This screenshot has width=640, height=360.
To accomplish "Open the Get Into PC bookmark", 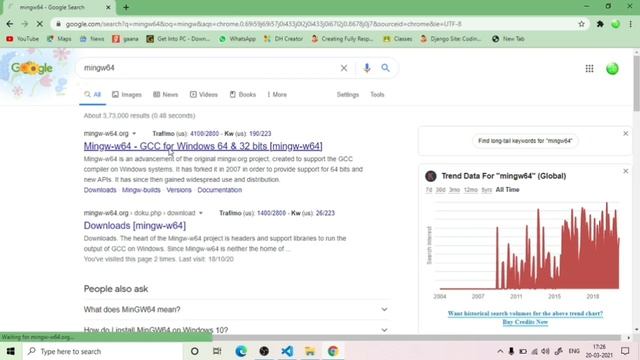I will click(x=178, y=39).
